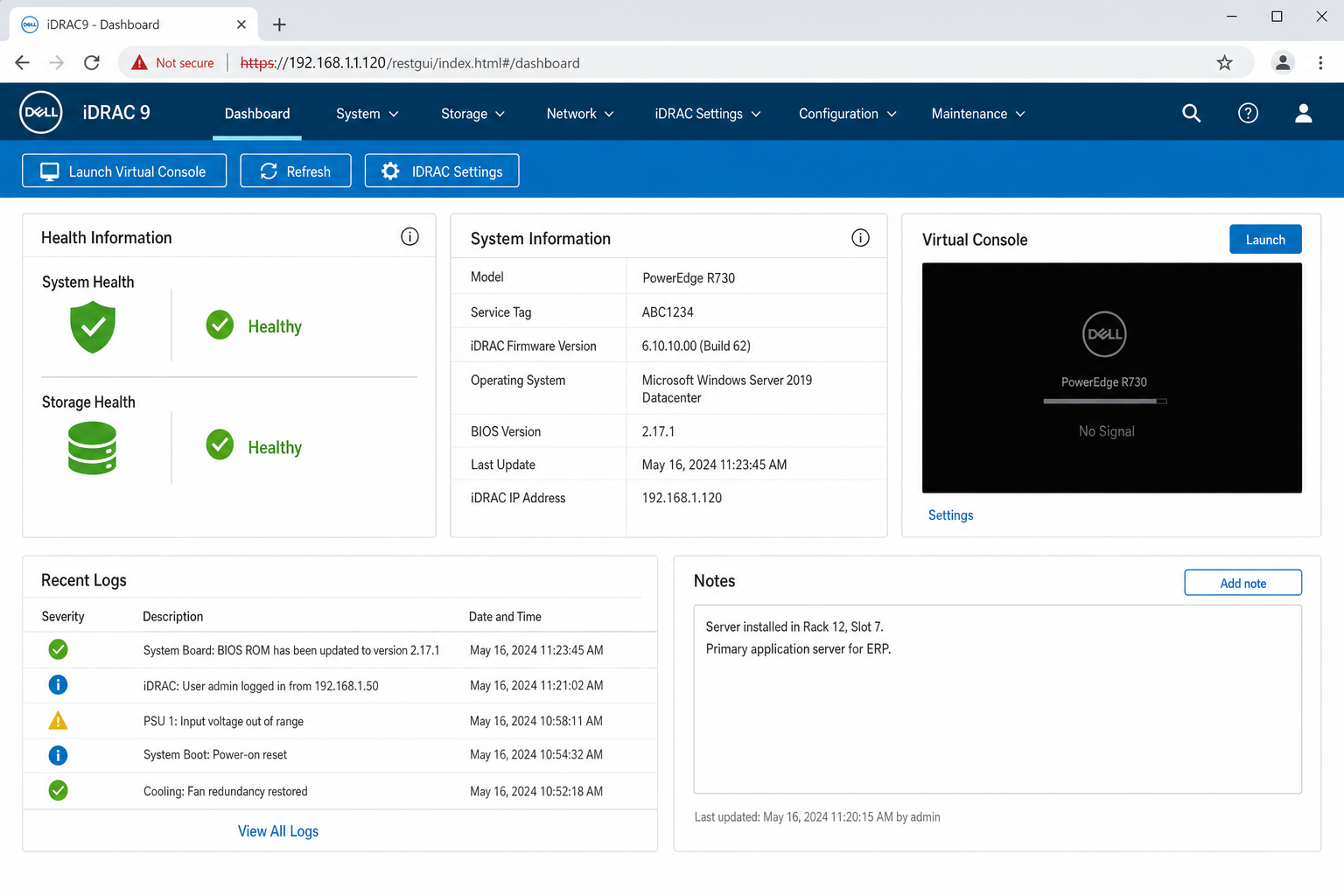
Task: Reload page using browser refresh icon
Action: click(91, 62)
